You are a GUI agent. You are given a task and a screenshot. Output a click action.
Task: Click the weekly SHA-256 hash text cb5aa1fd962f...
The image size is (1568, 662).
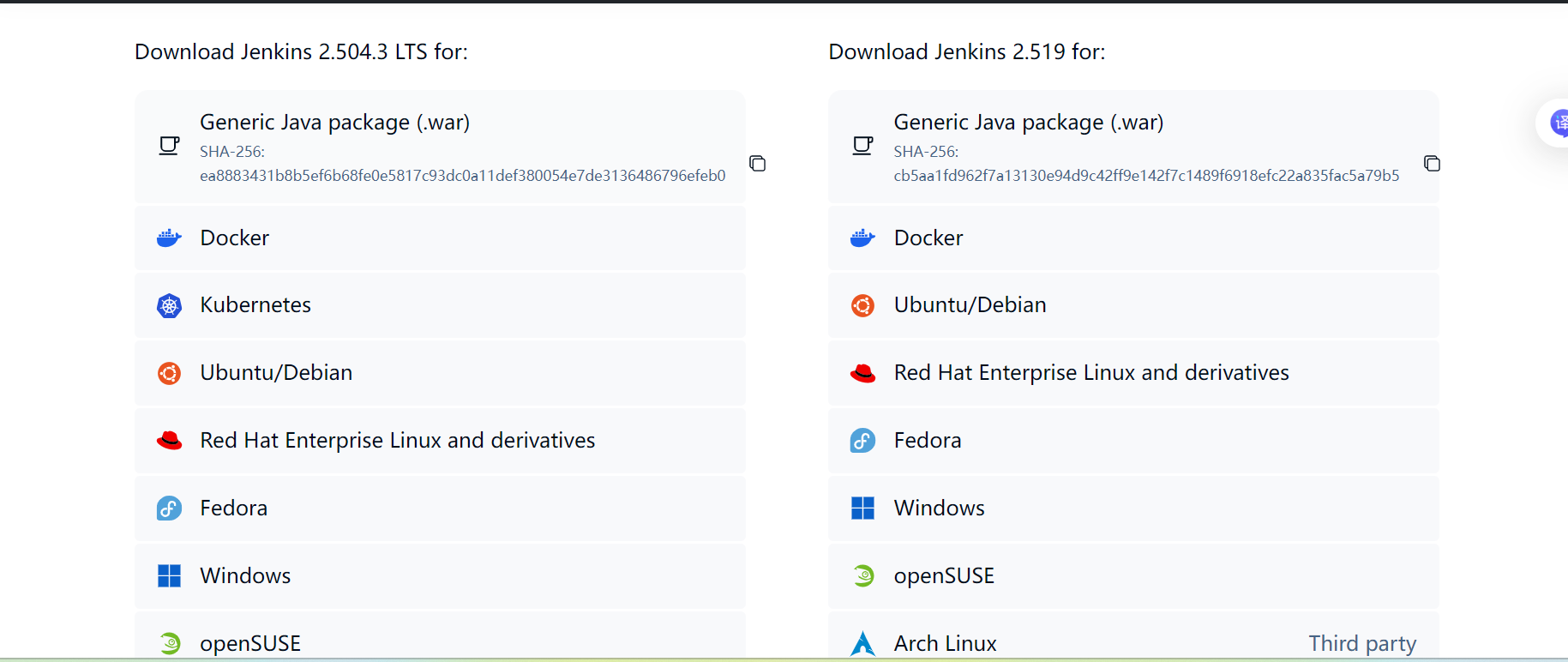[x=1146, y=176]
